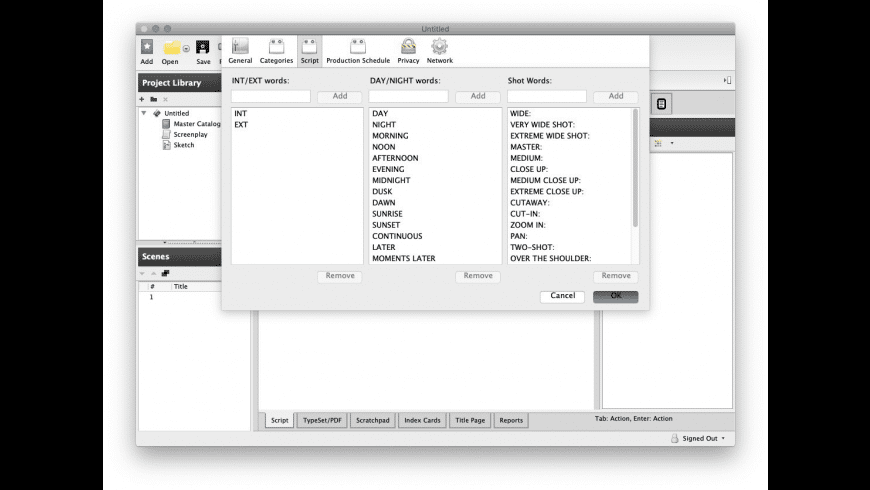The height and width of the screenshot is (490, 870).
Task: Select MEDIUM CLOSE UP: entry
Action: pyautogui.click(x=545, y=180)
